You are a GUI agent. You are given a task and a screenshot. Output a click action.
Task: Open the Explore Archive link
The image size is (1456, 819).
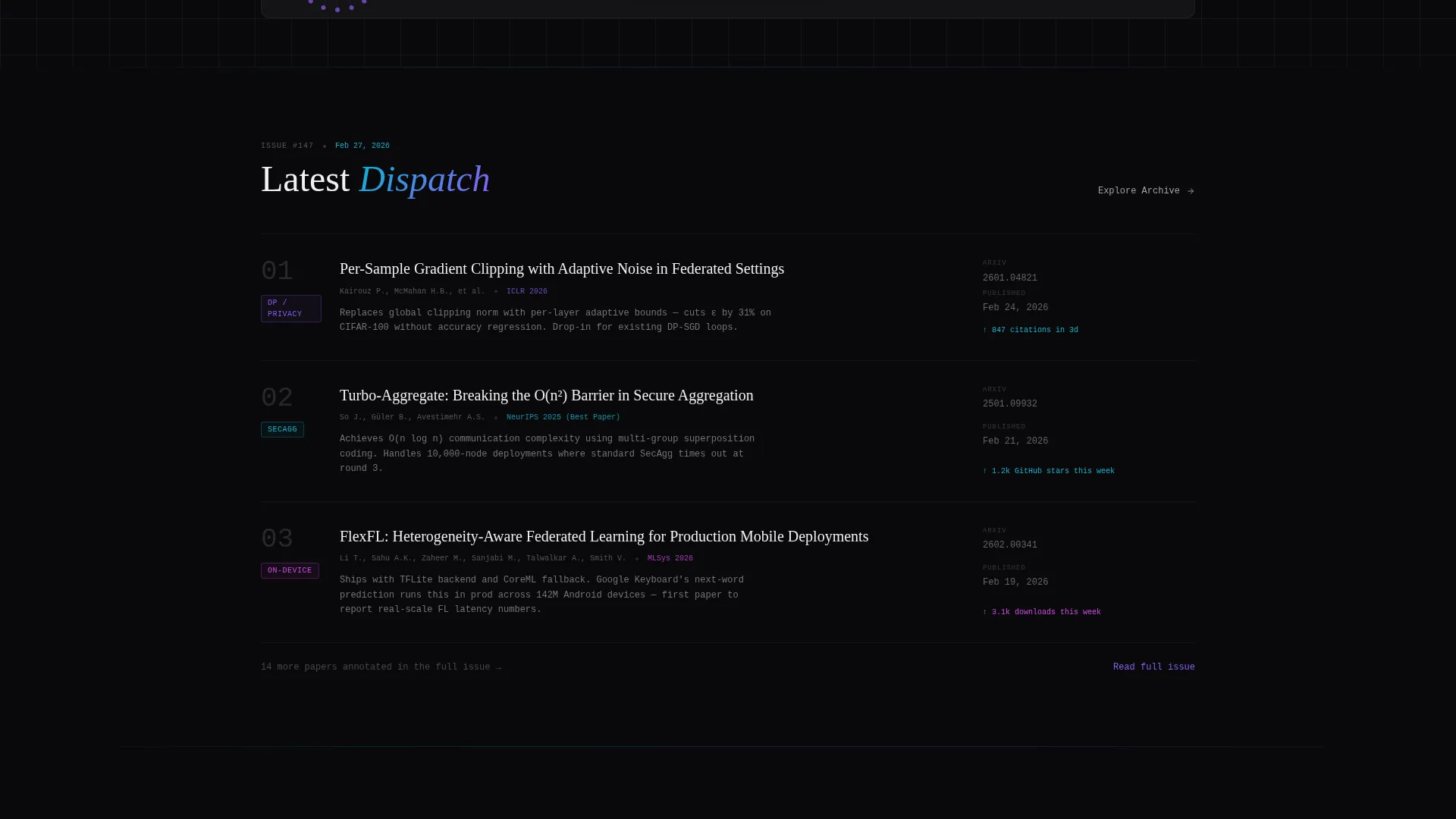[x=1146, y=191]
